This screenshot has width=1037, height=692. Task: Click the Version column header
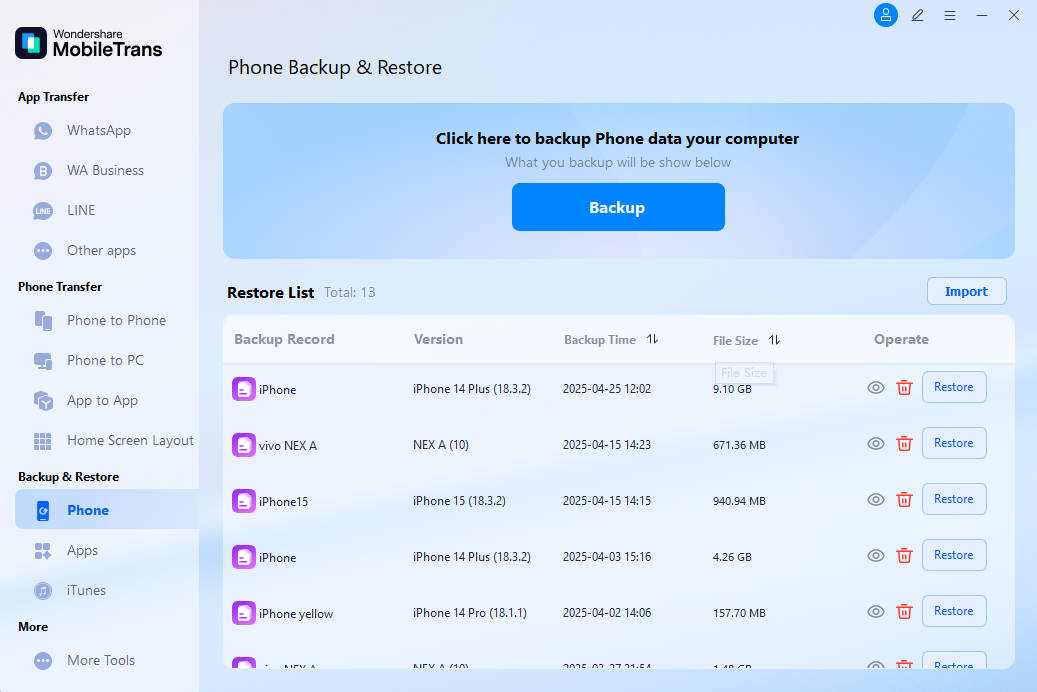(x=438, y=339)
